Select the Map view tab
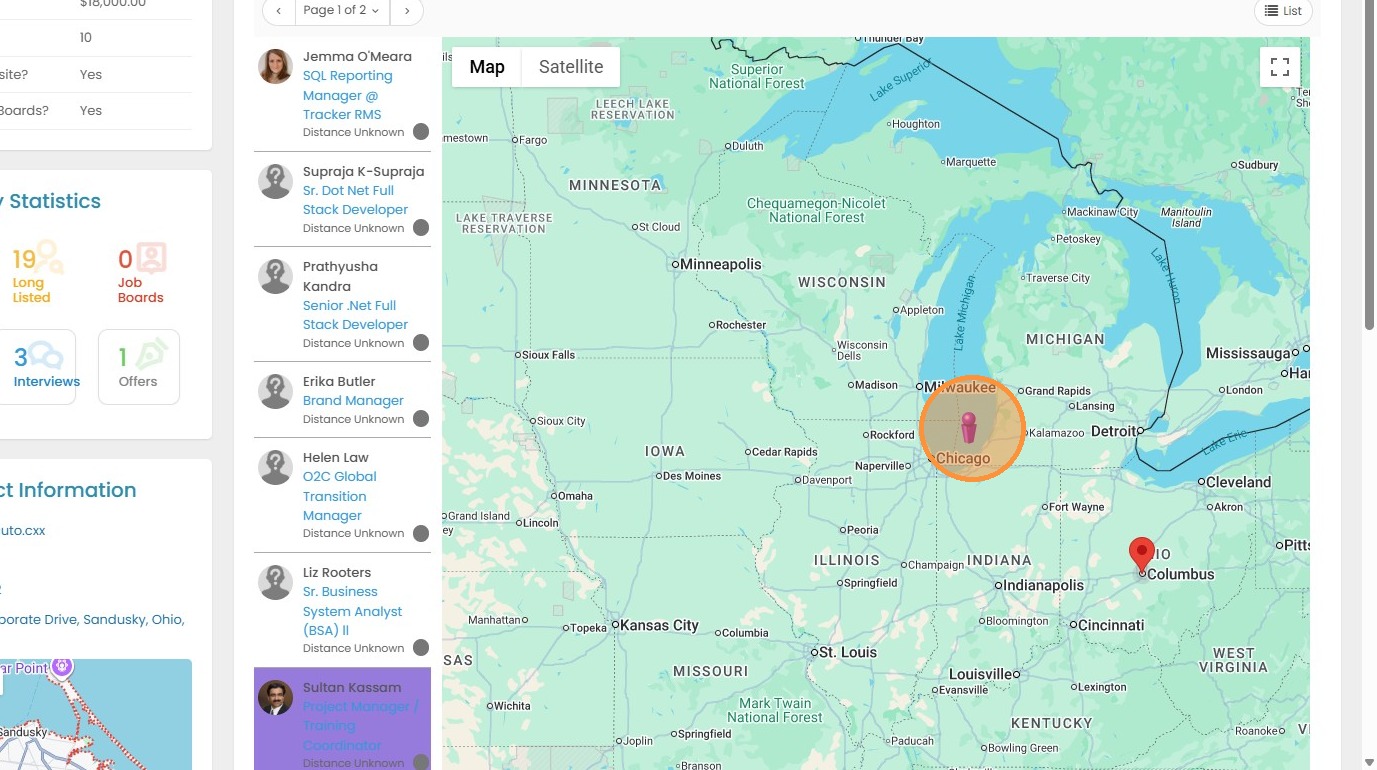The image size is (1377, 770). (487, 67)
